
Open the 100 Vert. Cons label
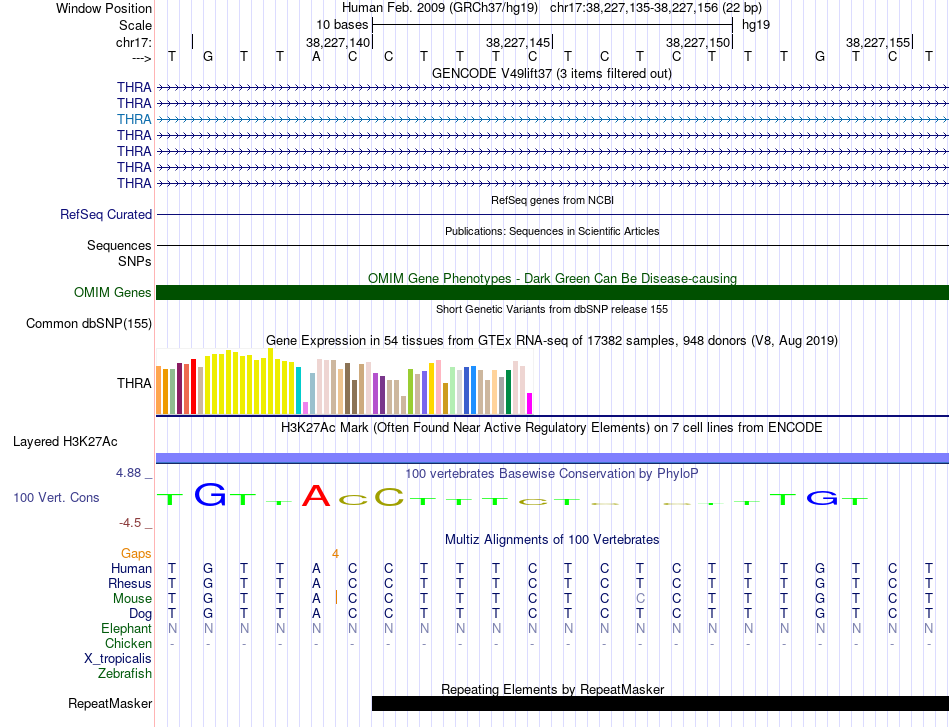(56, 497)
